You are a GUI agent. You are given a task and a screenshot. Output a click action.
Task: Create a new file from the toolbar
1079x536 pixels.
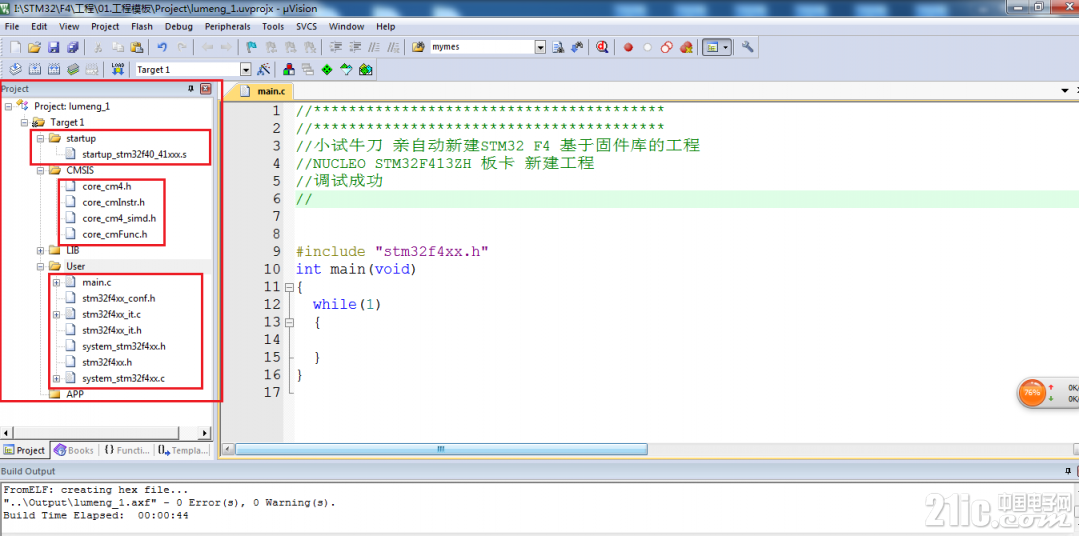click(x=15, y=47)
